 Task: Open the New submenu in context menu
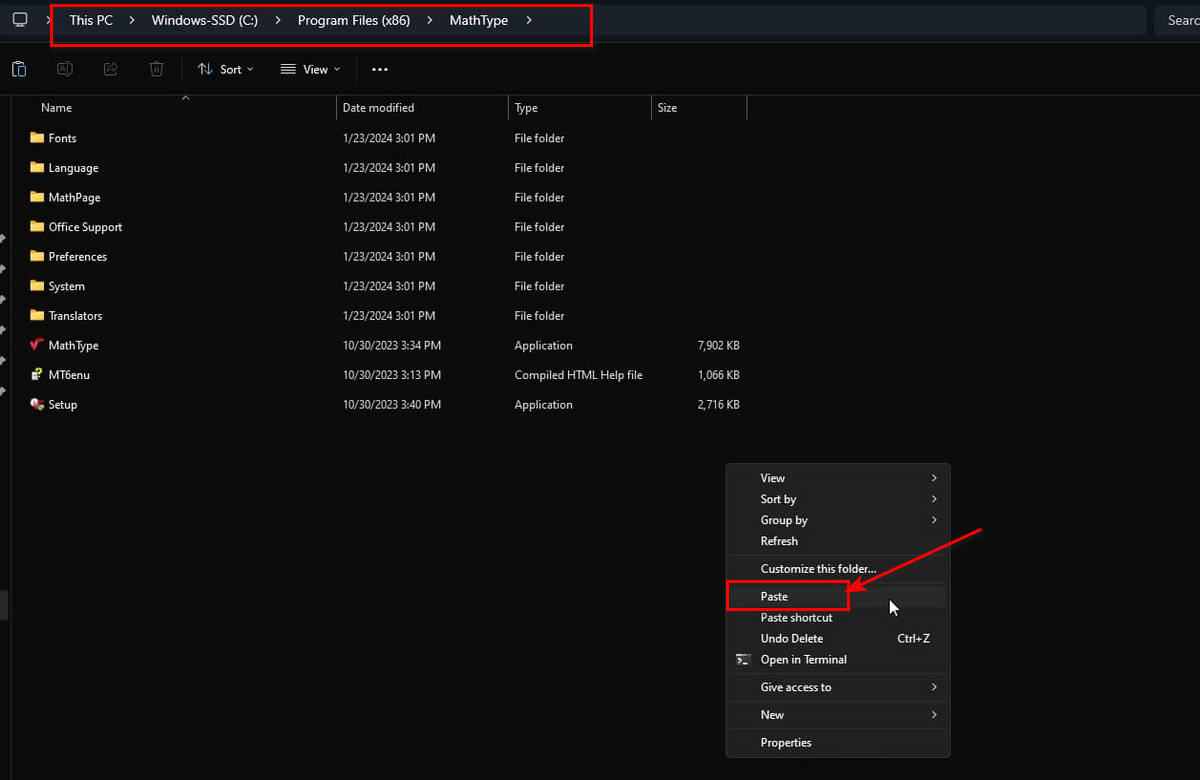click(838, 715)
